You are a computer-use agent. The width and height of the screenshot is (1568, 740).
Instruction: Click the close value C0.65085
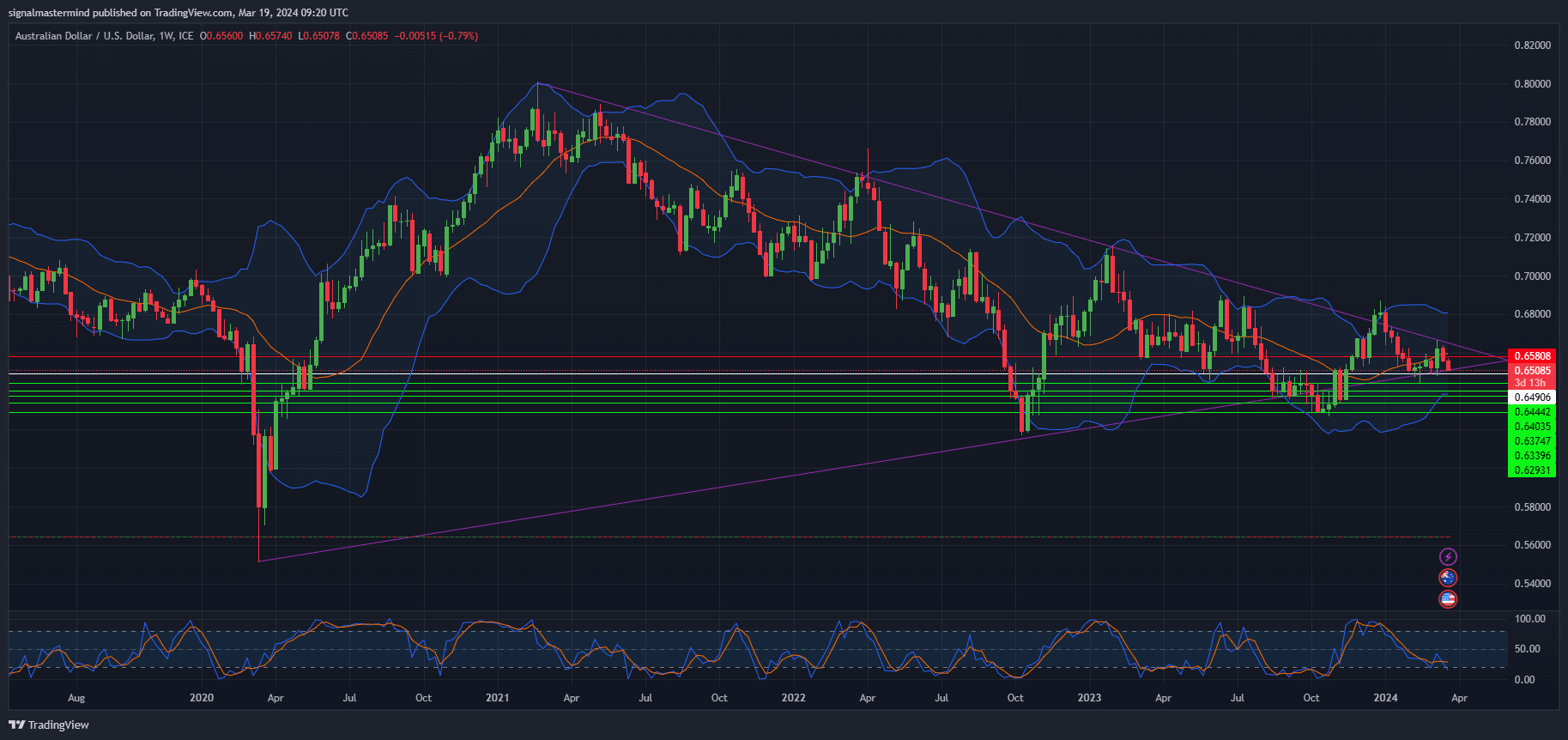pos(366,36)
